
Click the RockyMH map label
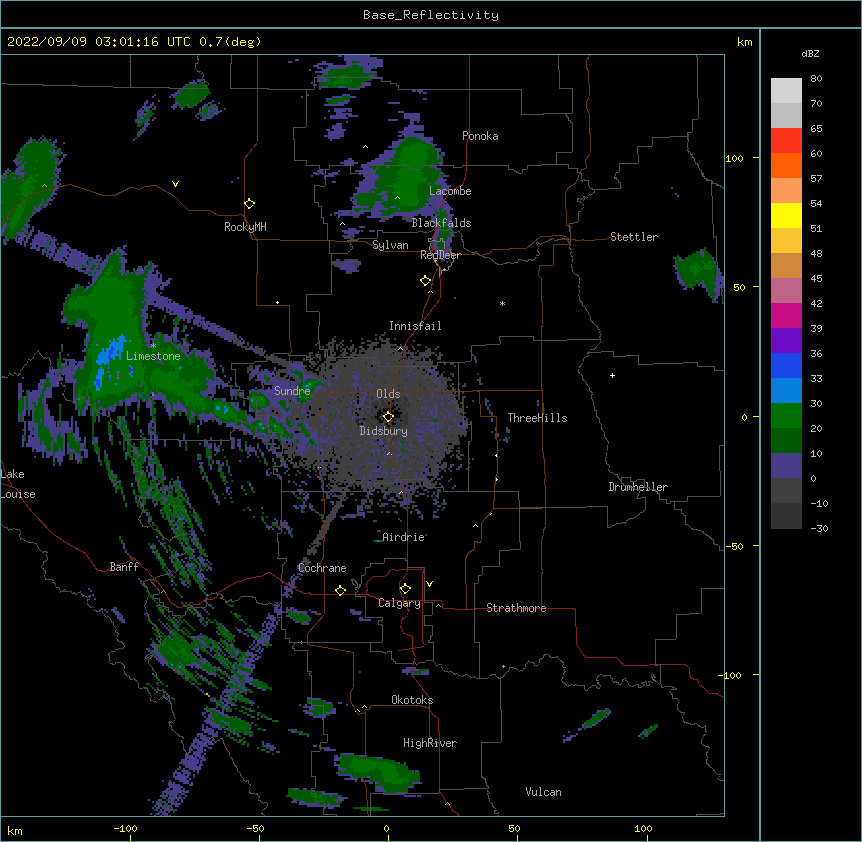coord(245,227)
